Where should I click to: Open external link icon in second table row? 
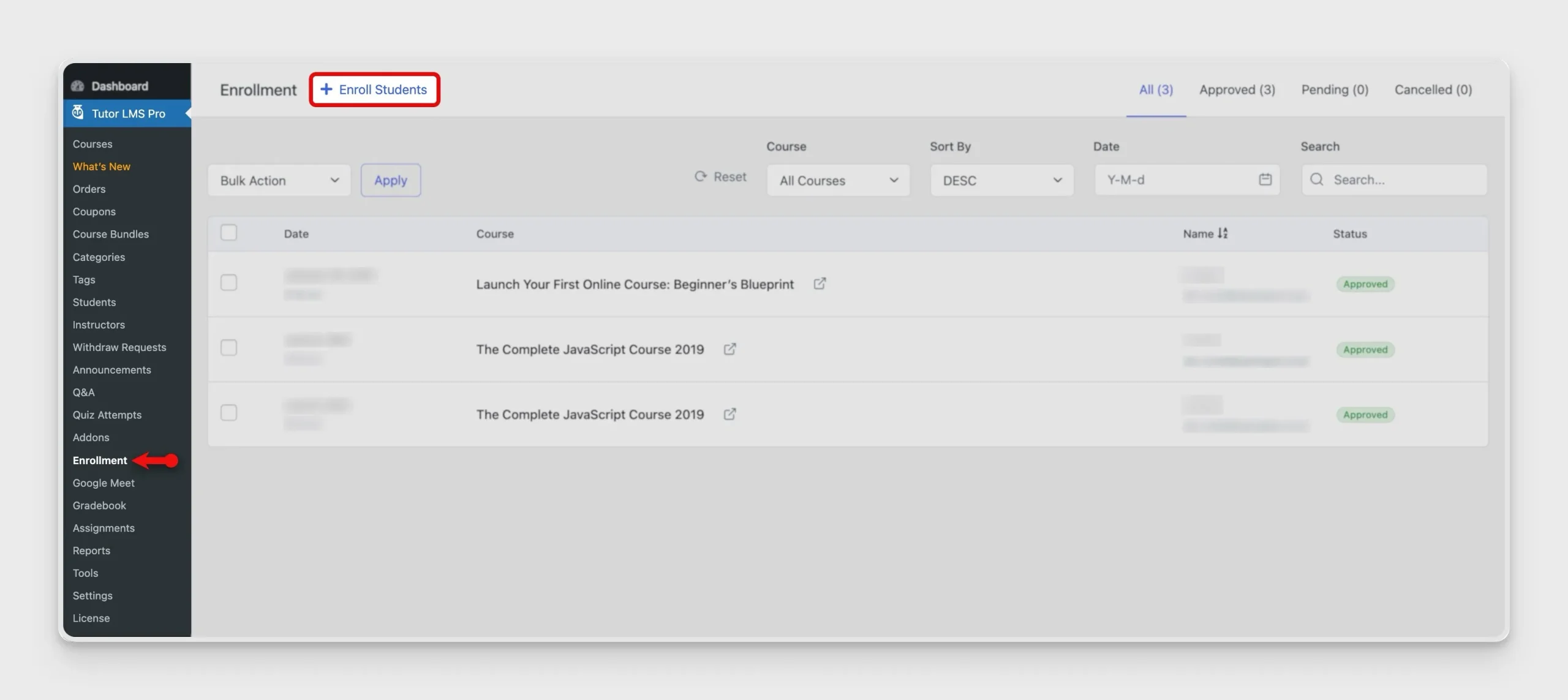coord(729,349)
